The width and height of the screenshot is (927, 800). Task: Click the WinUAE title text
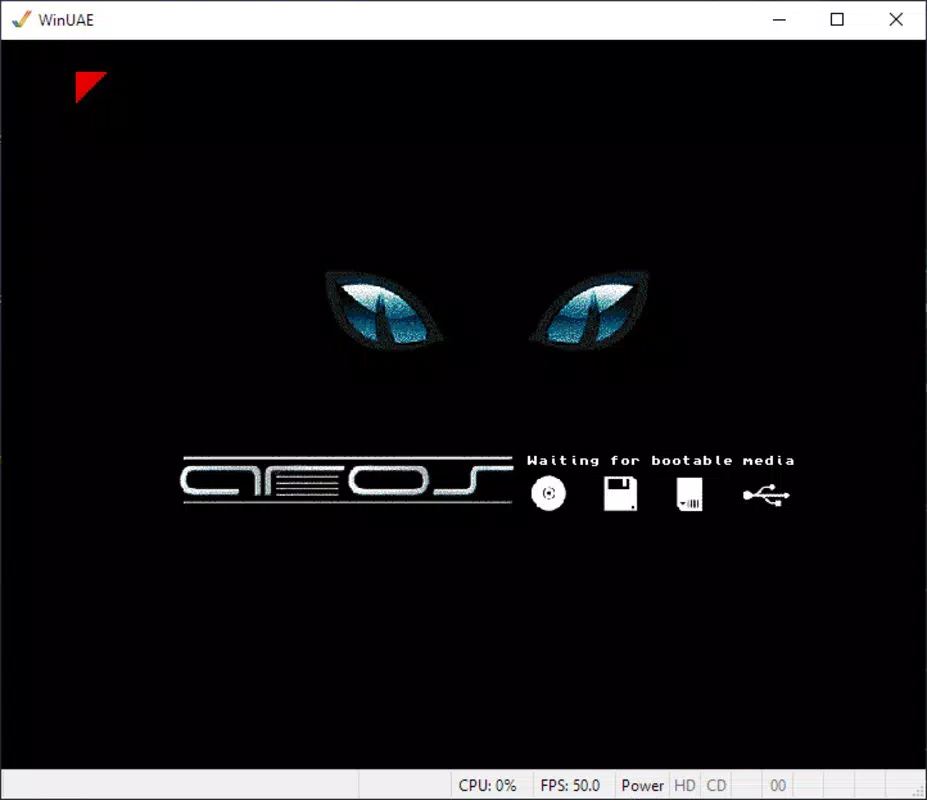pyautogui.click(x=66, y=20)
